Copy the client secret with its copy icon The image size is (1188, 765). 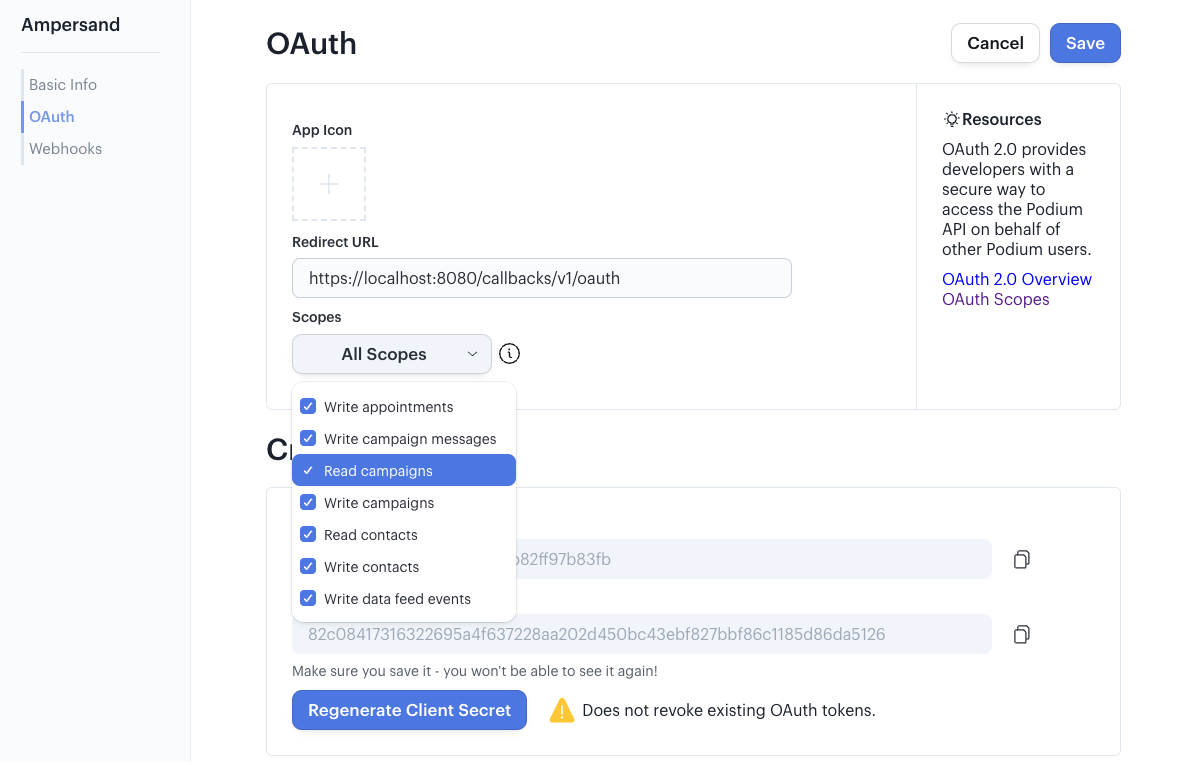click(1021, 634)
